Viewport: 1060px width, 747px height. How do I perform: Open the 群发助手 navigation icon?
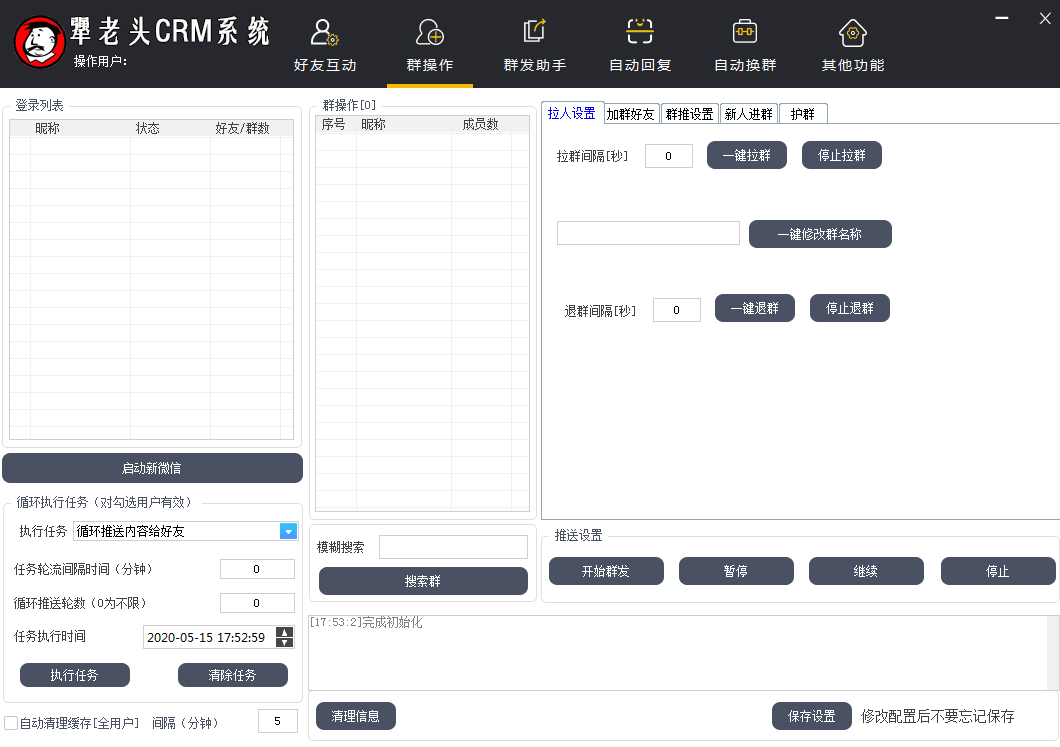pyautogui.click(x=534, y=33)
